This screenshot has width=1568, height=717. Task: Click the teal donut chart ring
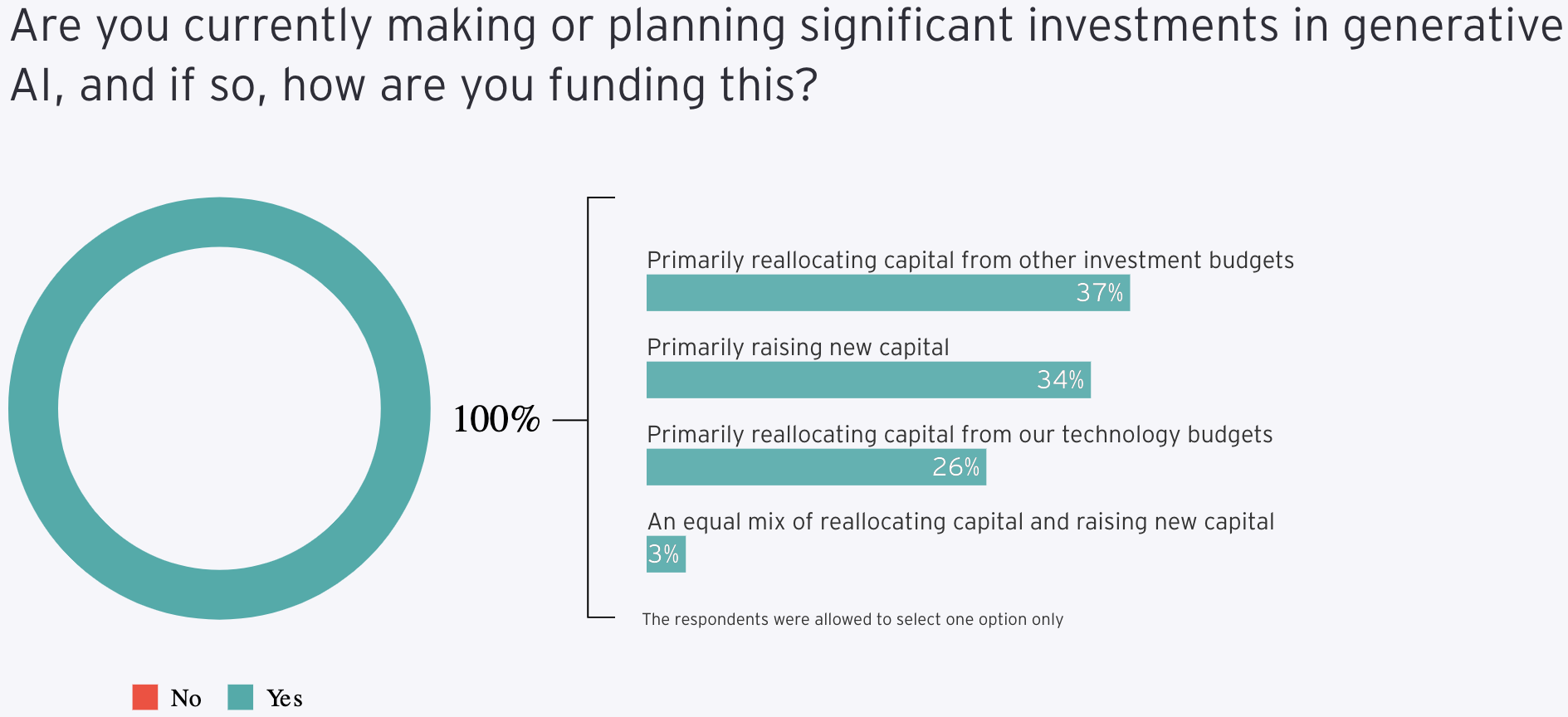219,222
